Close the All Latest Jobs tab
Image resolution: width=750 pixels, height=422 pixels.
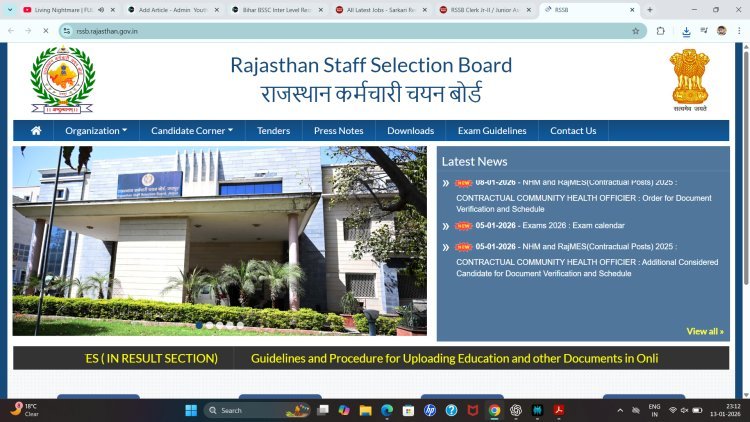coord(425,10)
